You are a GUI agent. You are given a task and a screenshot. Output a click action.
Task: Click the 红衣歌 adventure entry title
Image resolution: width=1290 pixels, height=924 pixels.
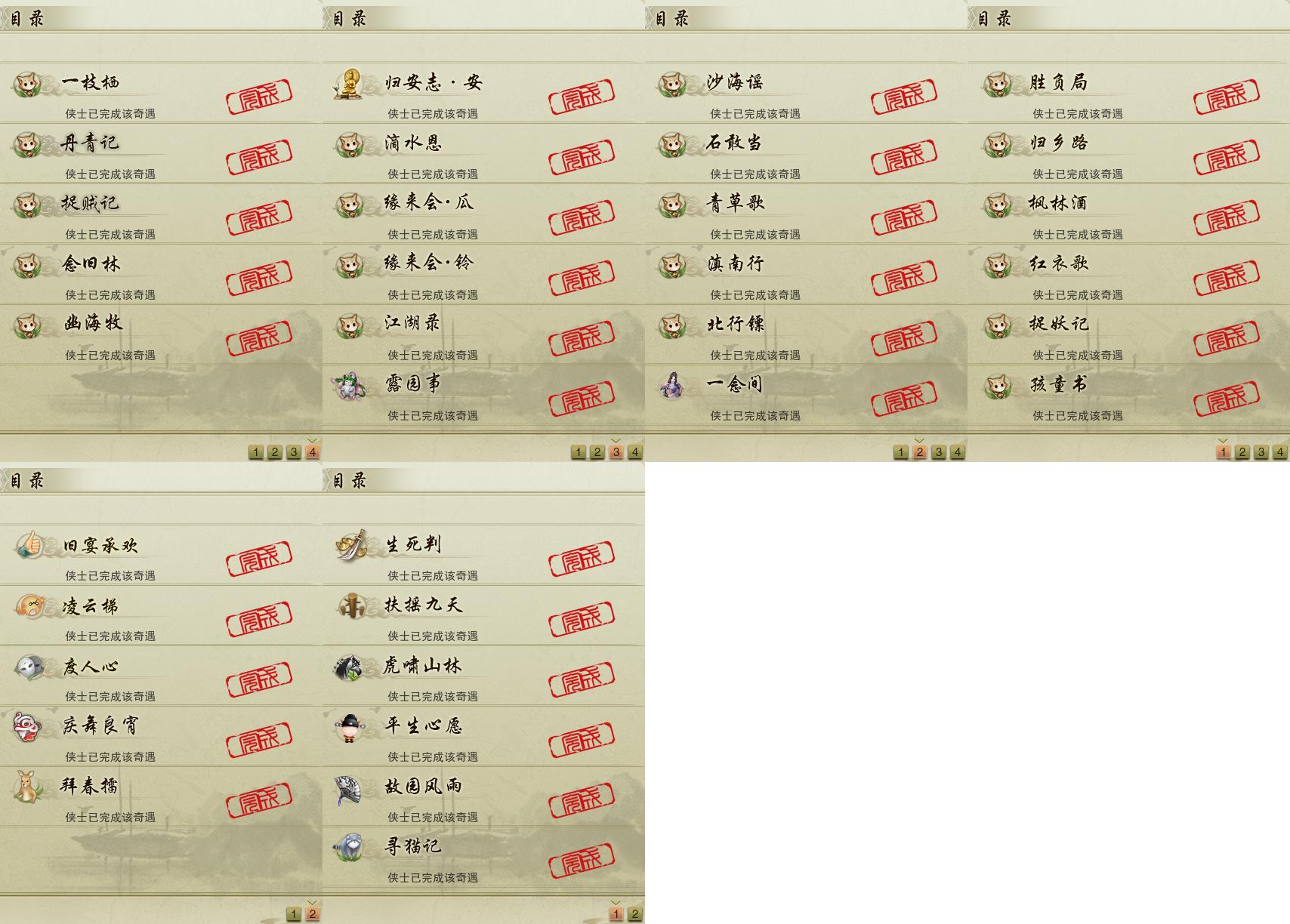tap(1059, 263)
